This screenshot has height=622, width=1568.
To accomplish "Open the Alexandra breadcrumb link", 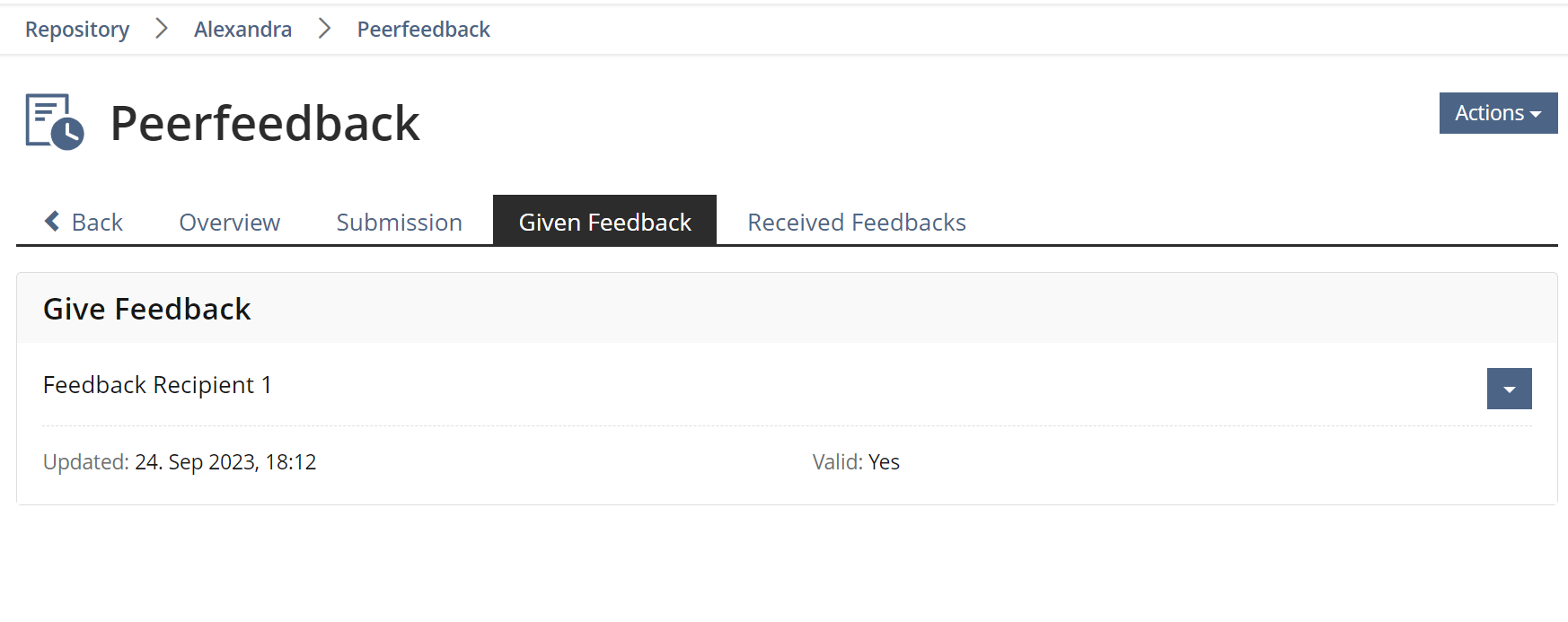I will tap(242, 30).
